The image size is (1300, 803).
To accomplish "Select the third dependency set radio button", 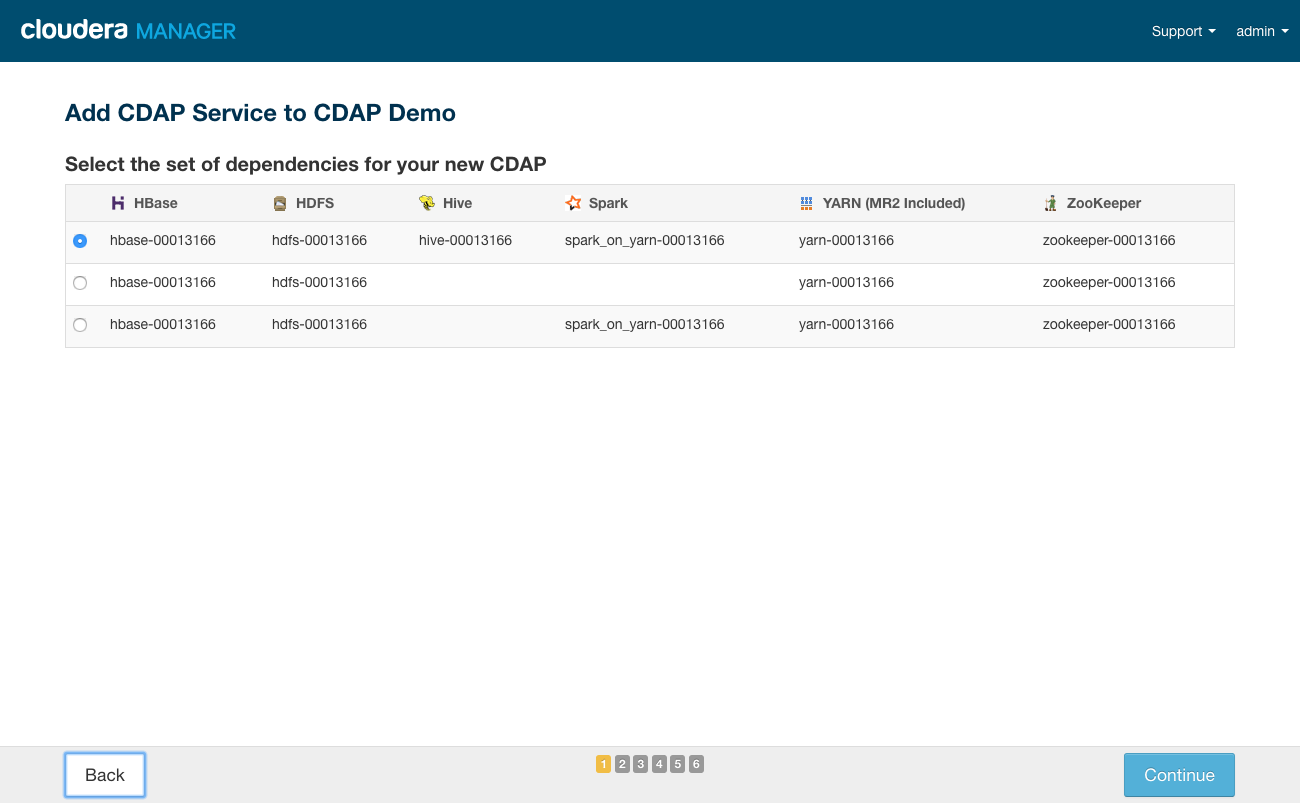I will click(x=80, y=324).
